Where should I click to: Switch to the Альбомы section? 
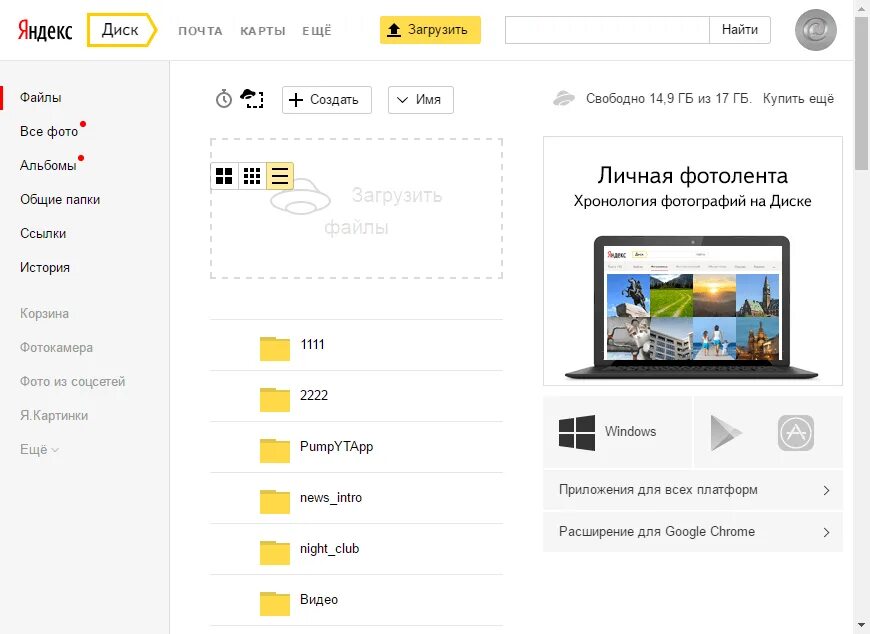coord(46,165)
